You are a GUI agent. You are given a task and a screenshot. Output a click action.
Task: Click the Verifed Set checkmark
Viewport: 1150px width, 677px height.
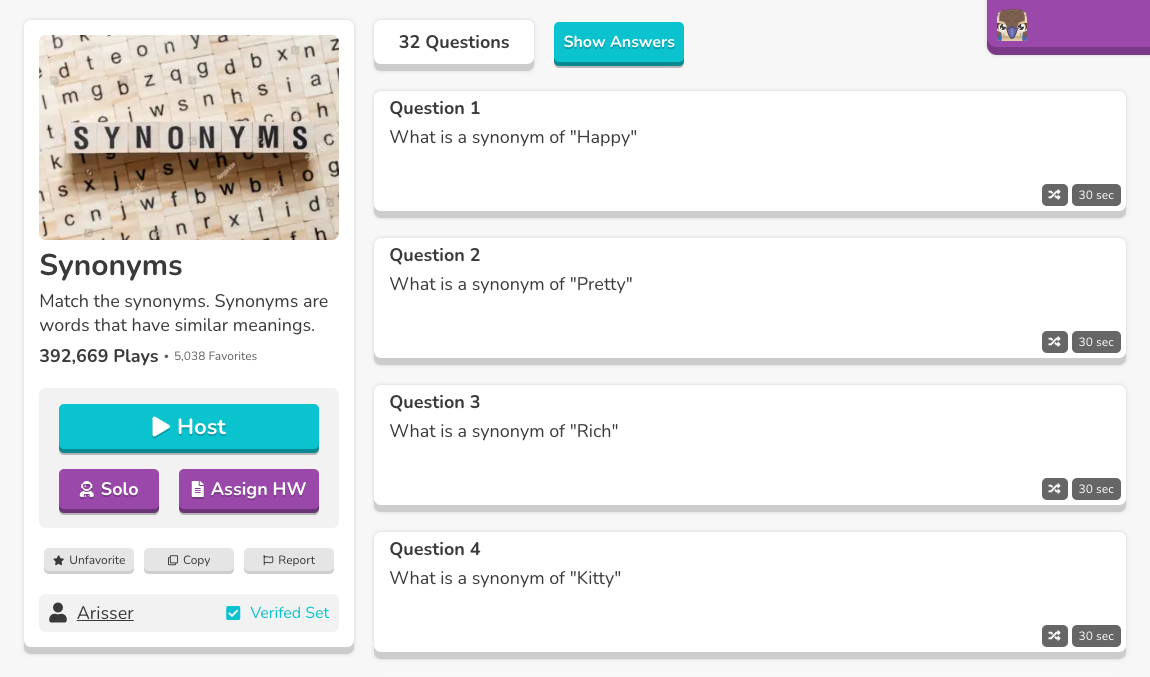[x=232, y=613]
